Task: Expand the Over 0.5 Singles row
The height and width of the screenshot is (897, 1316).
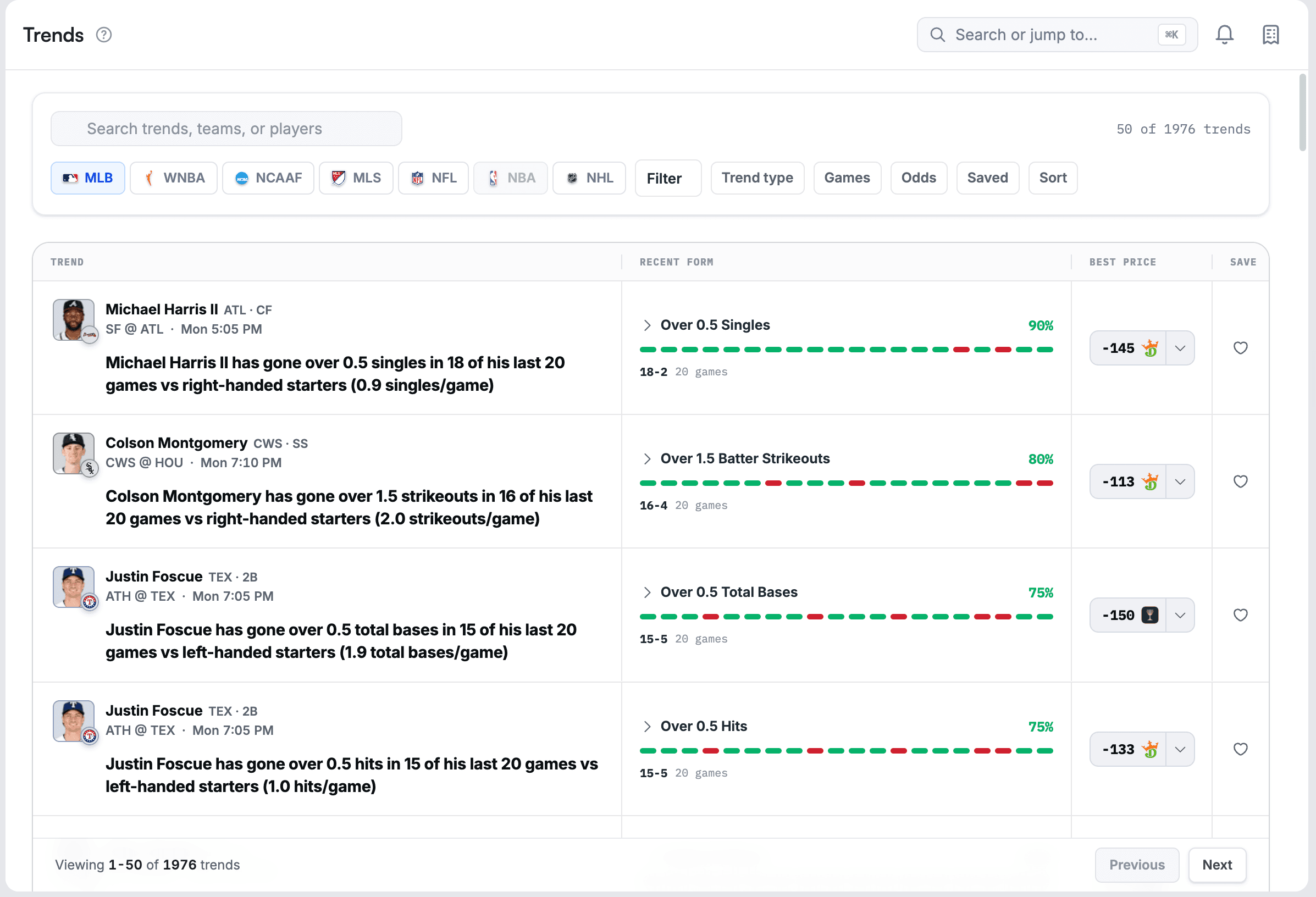Action: (x=647, y=325)
